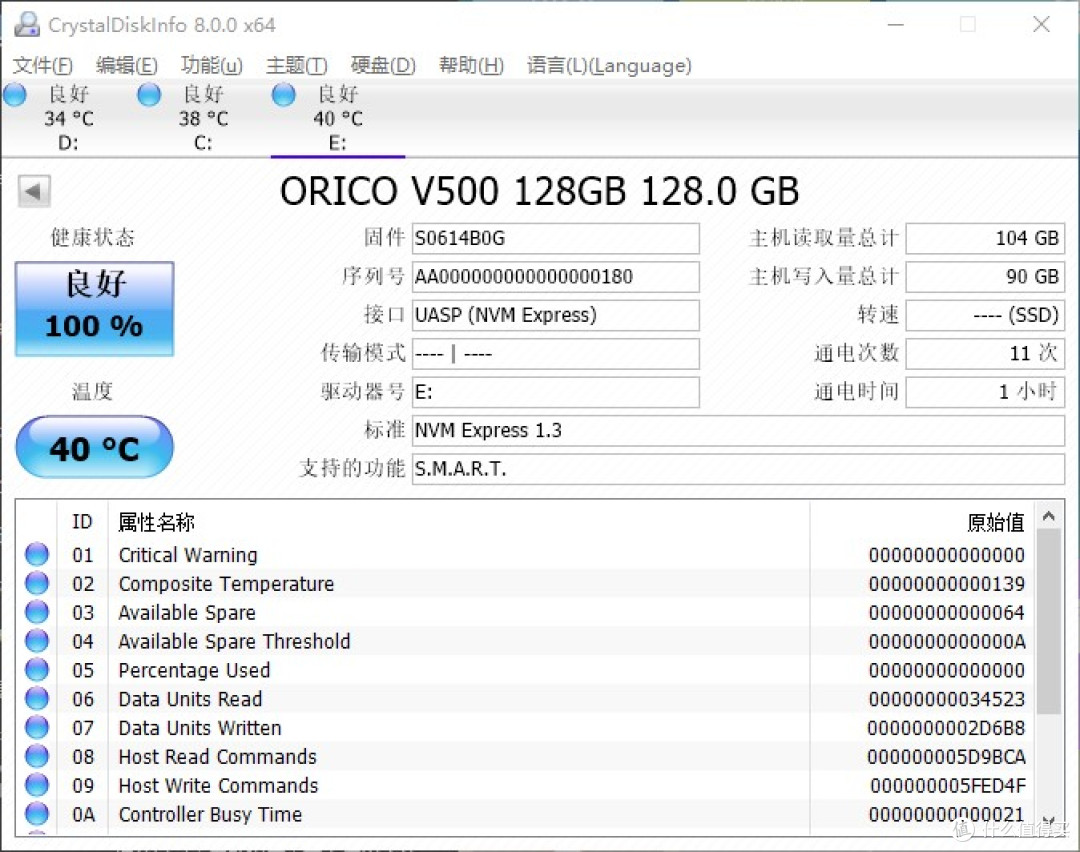Click the ID column header
1080x852 pixels.
pos(82,522)
